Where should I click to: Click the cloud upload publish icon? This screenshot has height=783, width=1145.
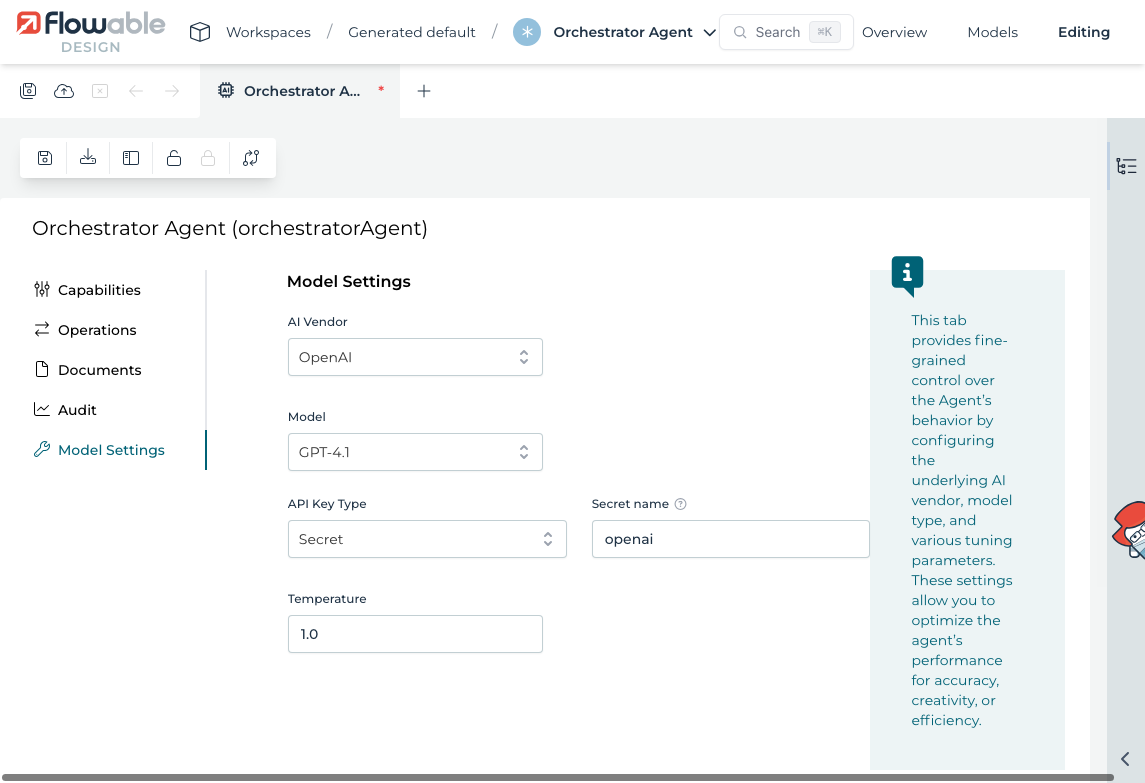click(x=64, y=91)
